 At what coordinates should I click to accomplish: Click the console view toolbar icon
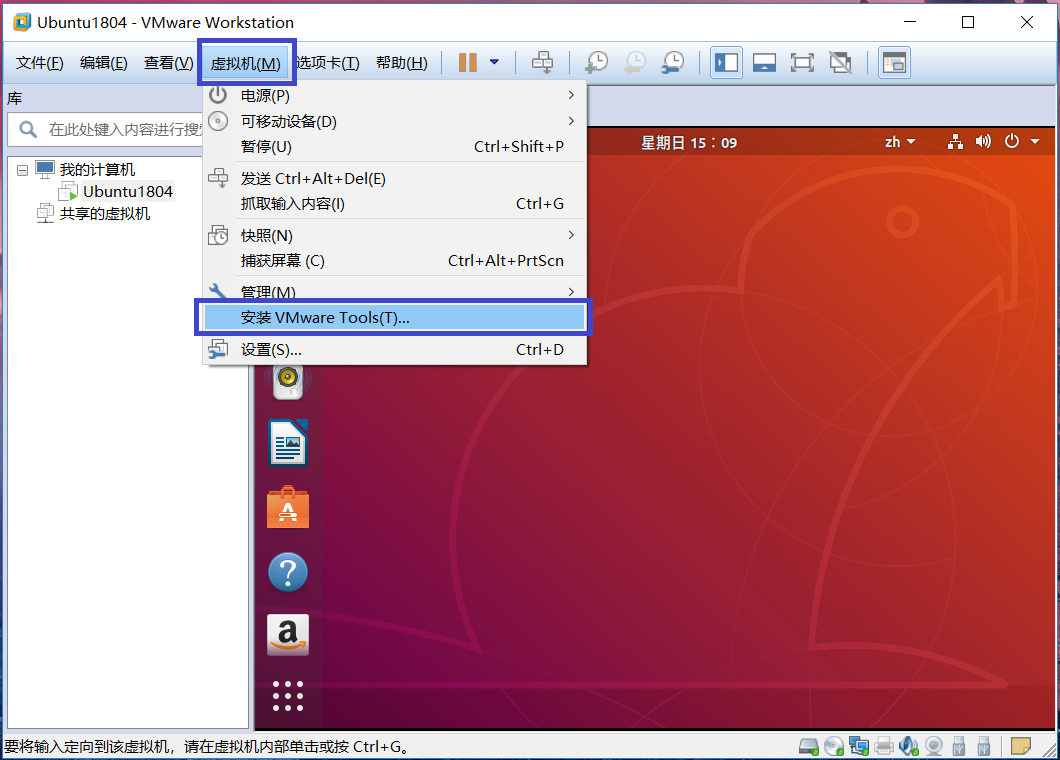coord(894,63)
